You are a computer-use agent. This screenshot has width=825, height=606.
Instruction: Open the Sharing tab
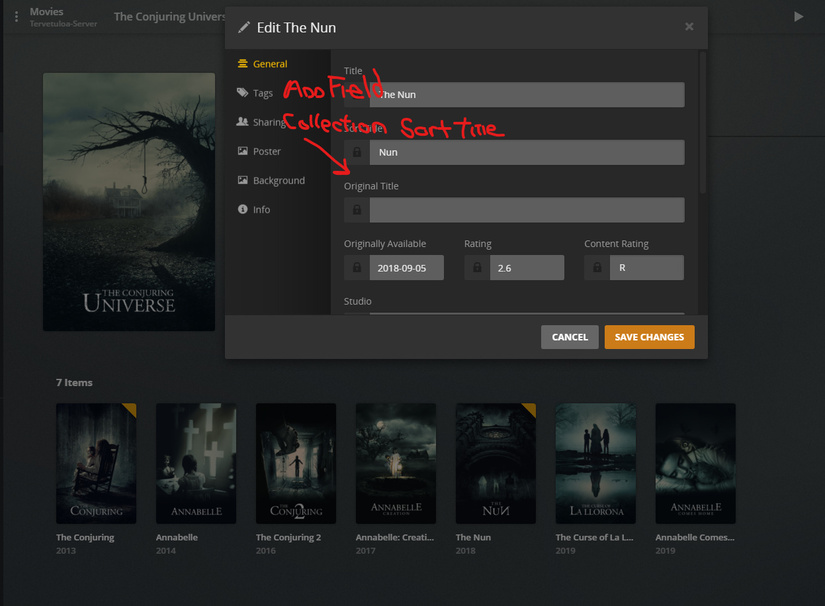(x=261, y=122)
